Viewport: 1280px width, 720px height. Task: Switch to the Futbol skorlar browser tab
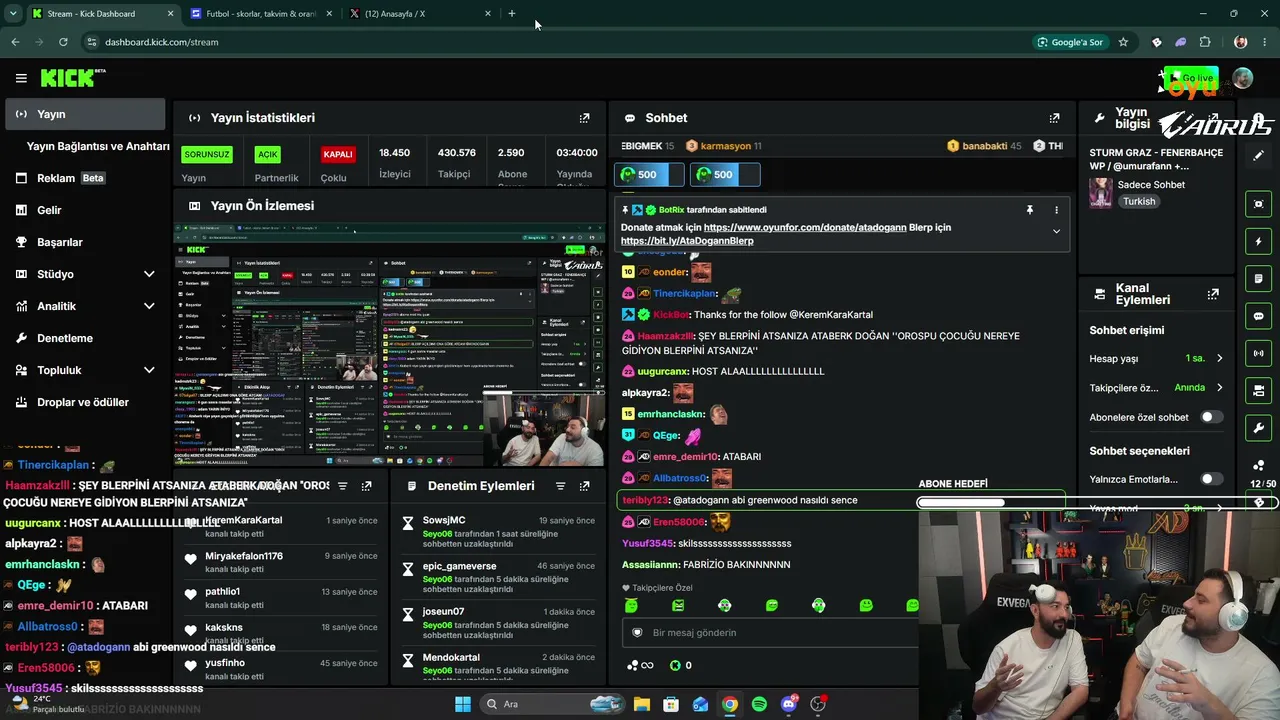(260, 14)
